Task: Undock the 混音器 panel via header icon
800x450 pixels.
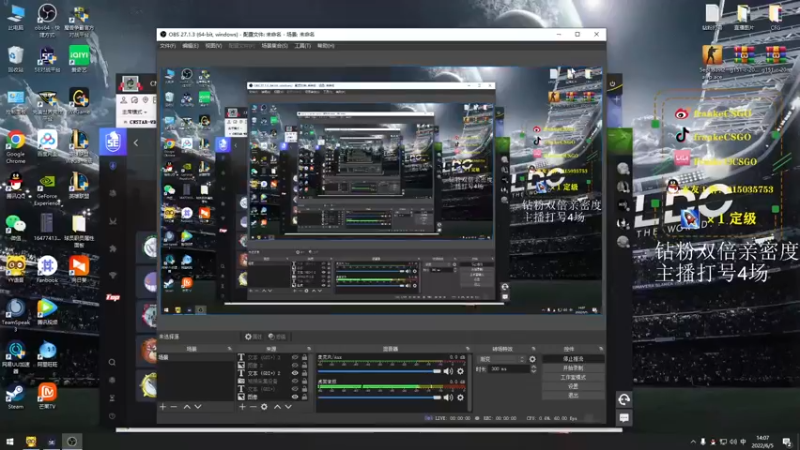Action: click(x=467, y=349)
